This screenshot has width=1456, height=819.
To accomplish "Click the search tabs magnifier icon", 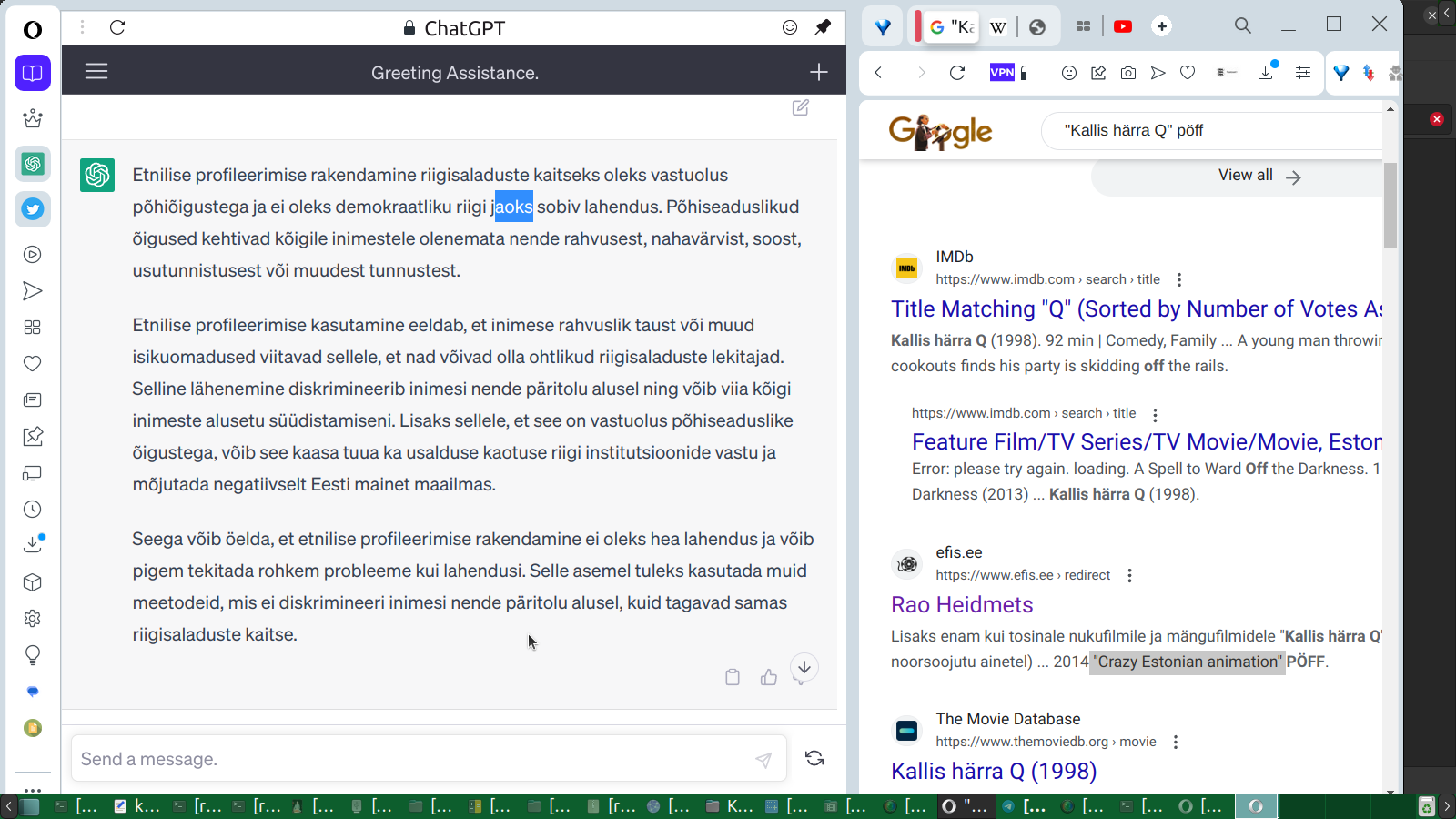I will click(1243, 26).
